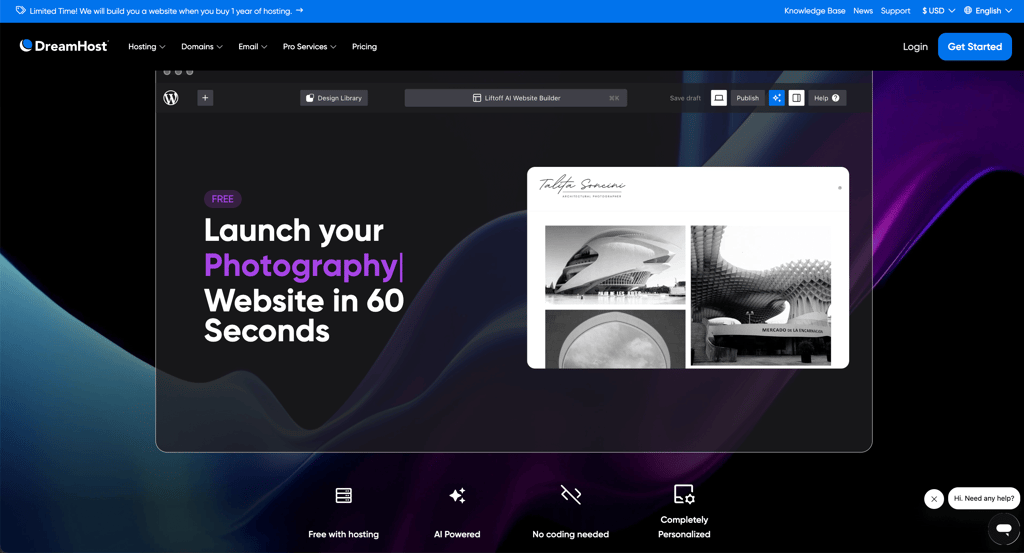Expand the Domains menu
Viewport: 1024px width, 553px height.
(x=202, y=46)
